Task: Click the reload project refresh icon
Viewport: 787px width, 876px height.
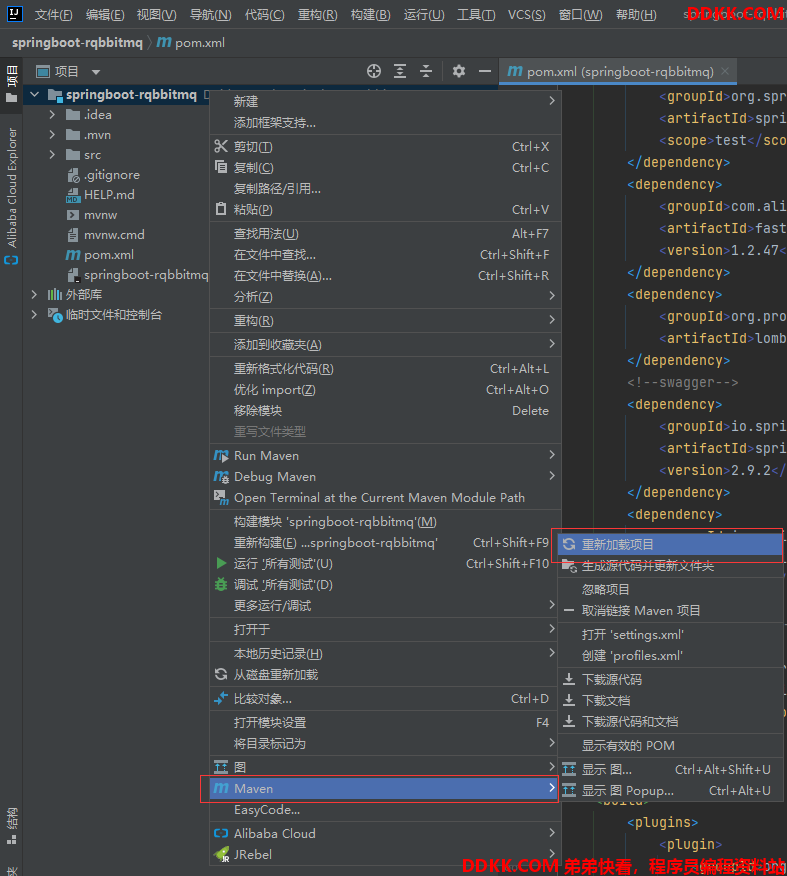Action: (569, 544)
